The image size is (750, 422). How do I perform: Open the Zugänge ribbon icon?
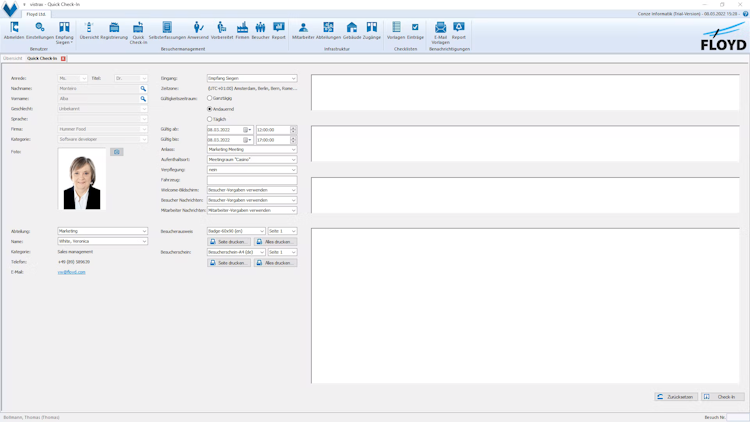pyautogui.click(x=372, y=30)
